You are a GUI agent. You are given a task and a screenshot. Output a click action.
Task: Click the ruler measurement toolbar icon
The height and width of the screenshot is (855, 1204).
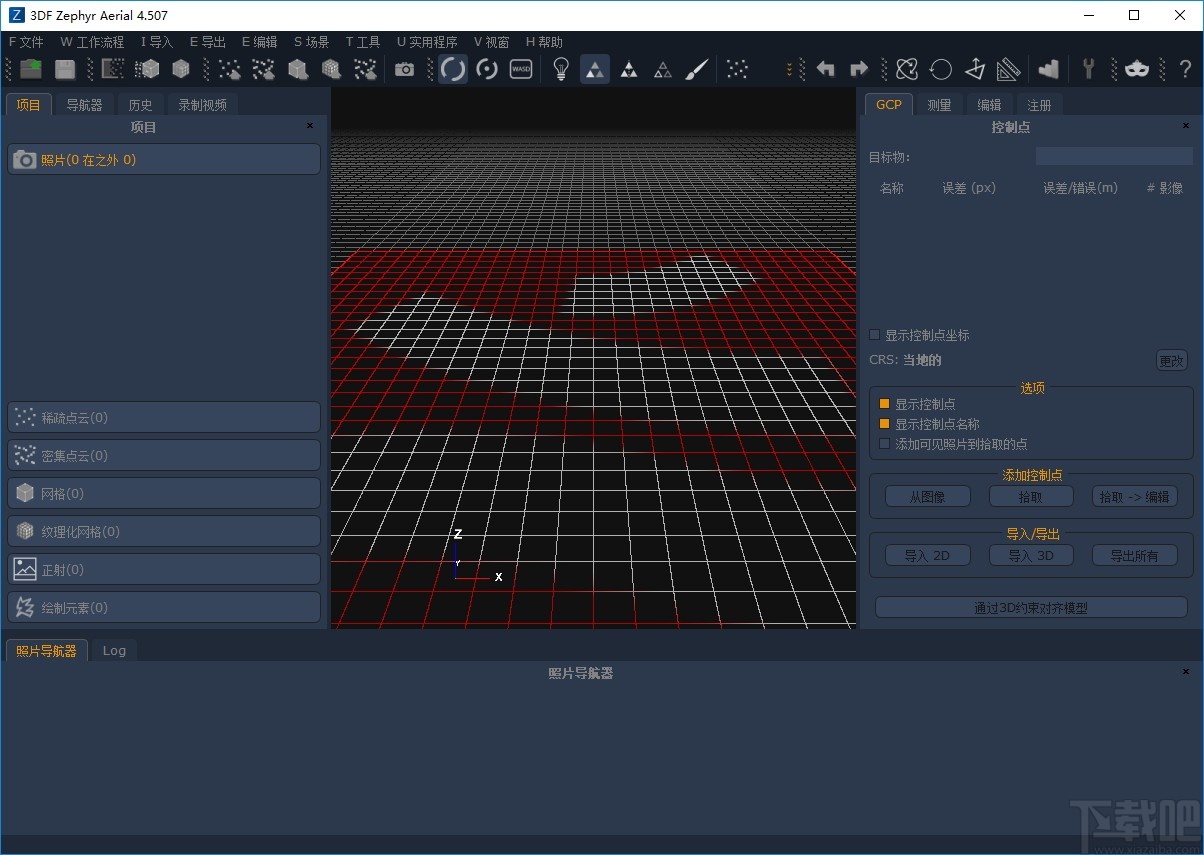click(x=1008, y=68)
